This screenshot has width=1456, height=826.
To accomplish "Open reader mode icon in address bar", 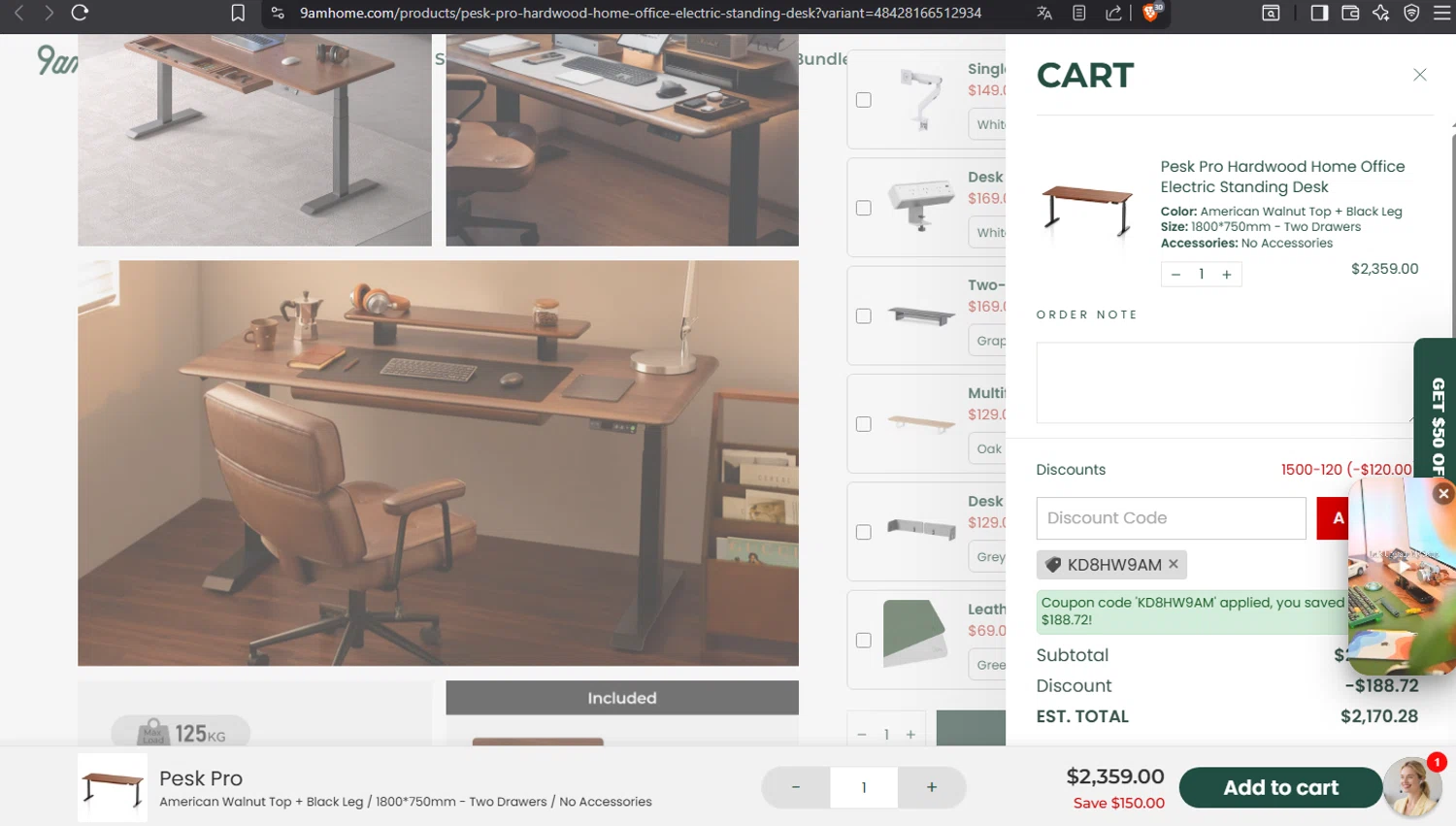I will pos(1079,13).
